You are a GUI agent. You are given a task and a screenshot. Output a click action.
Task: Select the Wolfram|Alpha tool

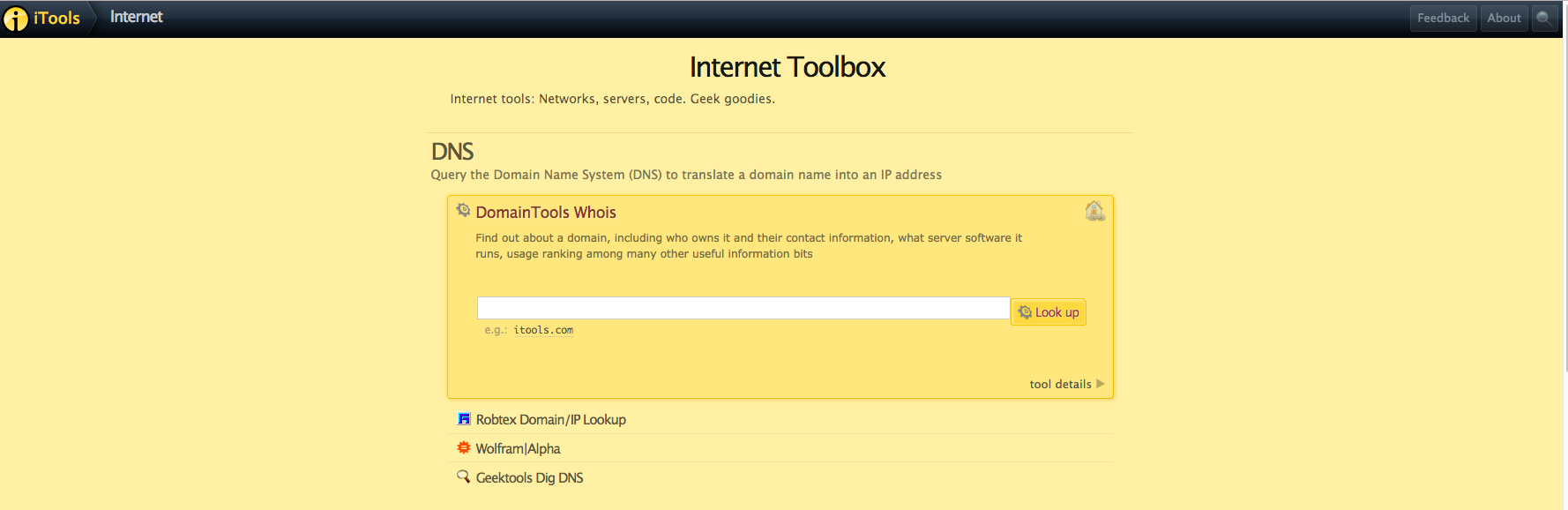click(x=518, y=449)
